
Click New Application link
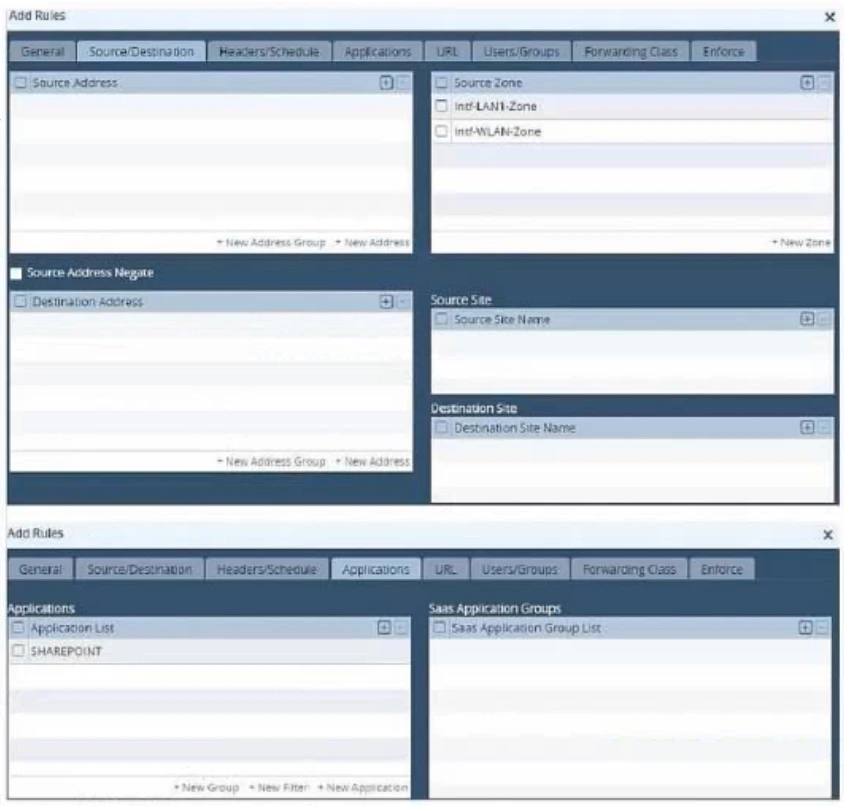point(362,788)
